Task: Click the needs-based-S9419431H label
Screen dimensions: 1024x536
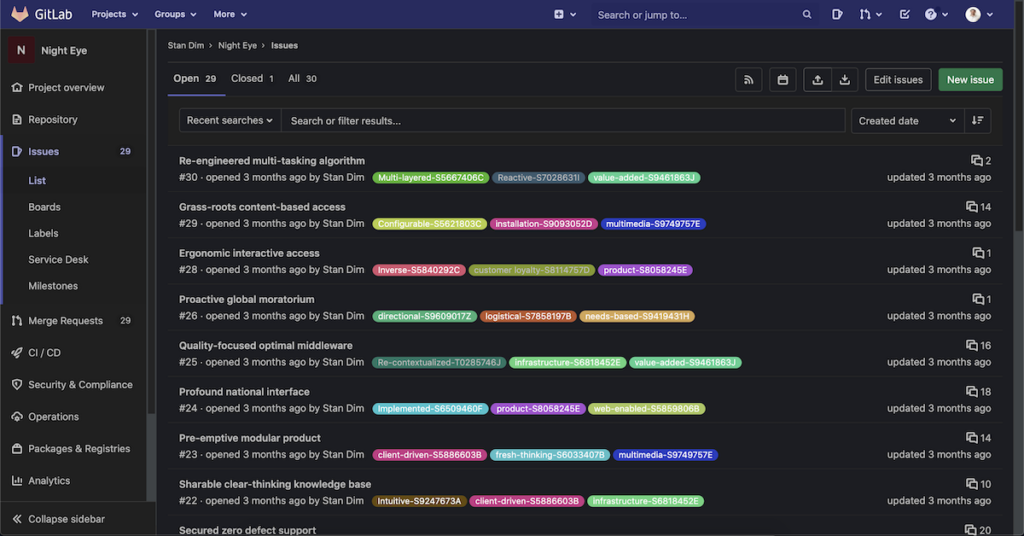Action: [x=637, y=317]
